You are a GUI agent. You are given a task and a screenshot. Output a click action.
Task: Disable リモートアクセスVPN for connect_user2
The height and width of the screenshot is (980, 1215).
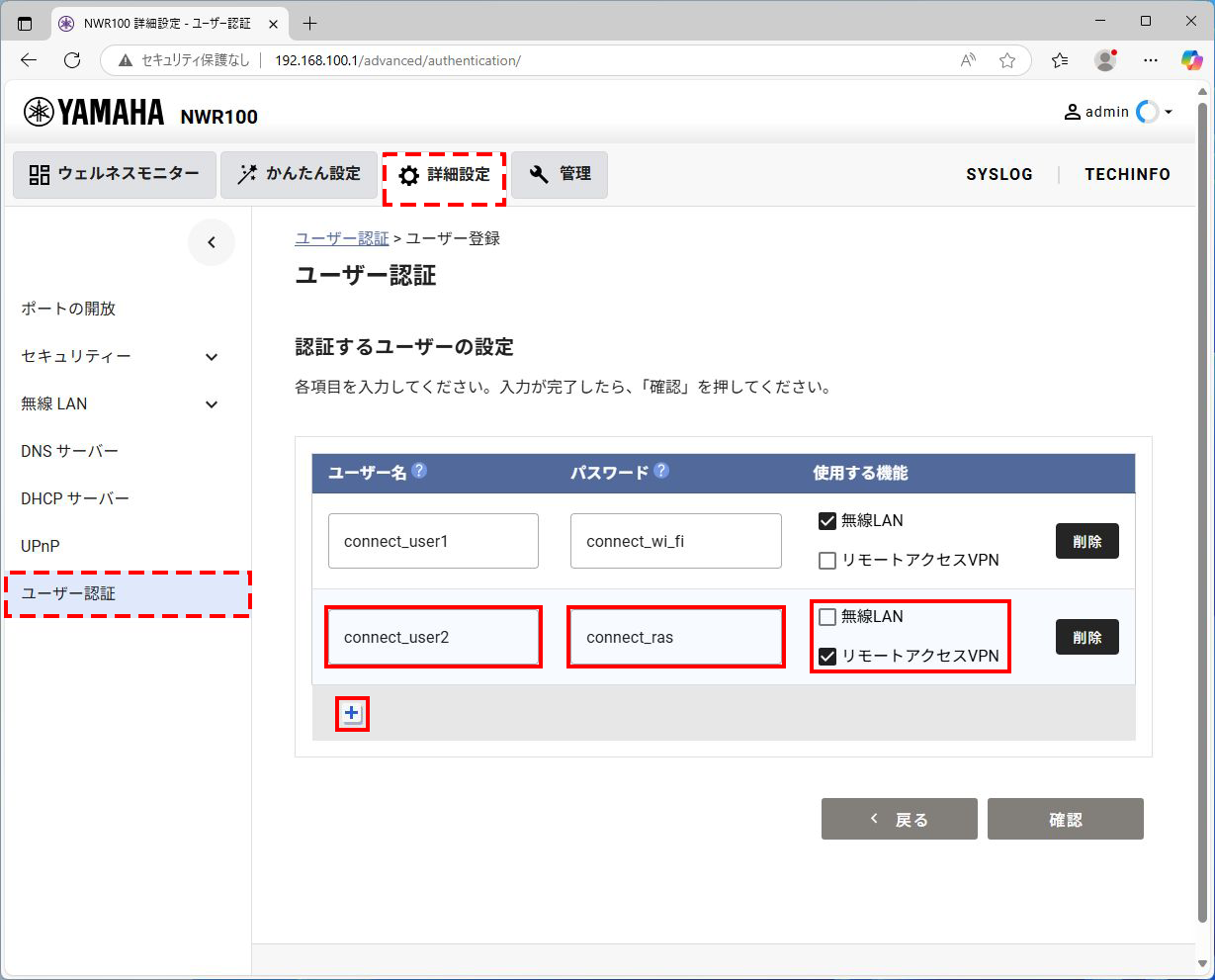(x=826, y=656)
